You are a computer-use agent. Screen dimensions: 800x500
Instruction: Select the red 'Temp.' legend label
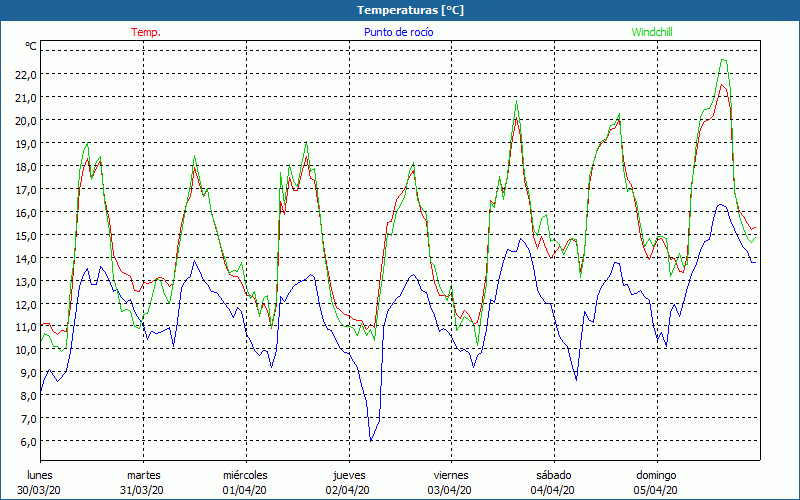click(146, 32)
